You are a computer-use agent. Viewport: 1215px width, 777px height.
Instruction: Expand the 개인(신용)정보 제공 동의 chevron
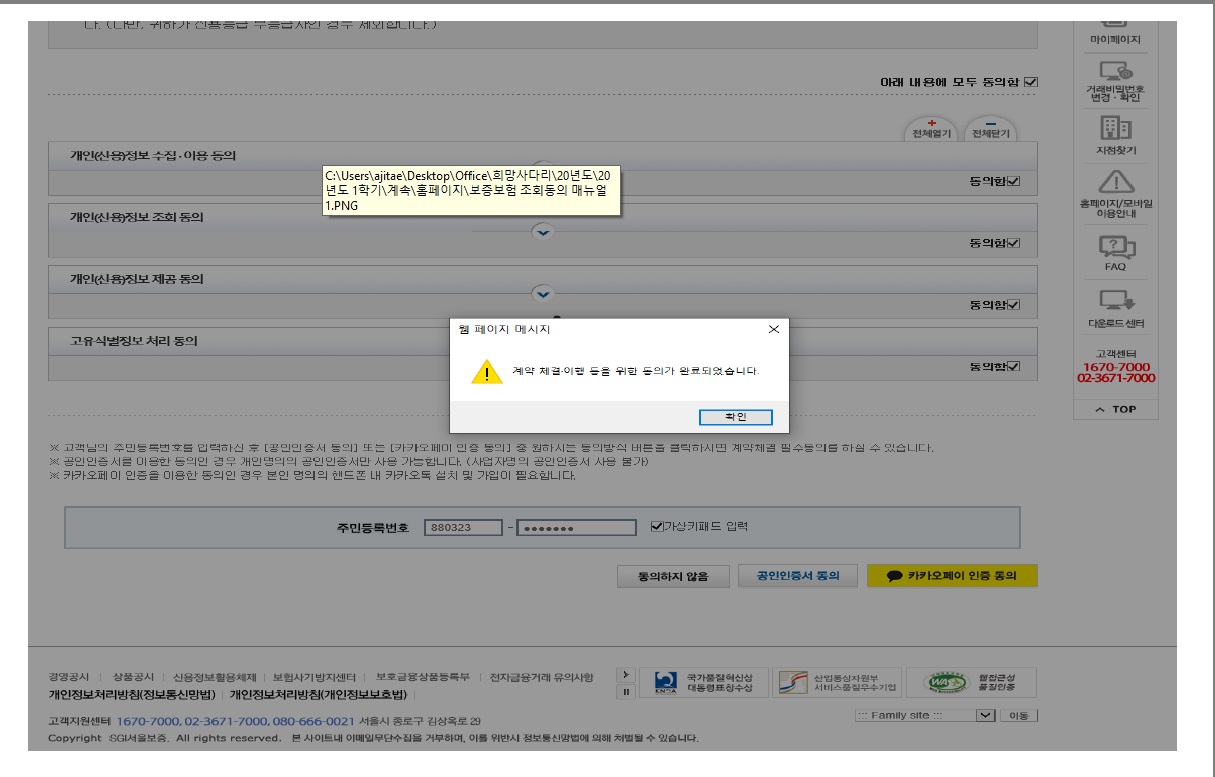point(543,294)
